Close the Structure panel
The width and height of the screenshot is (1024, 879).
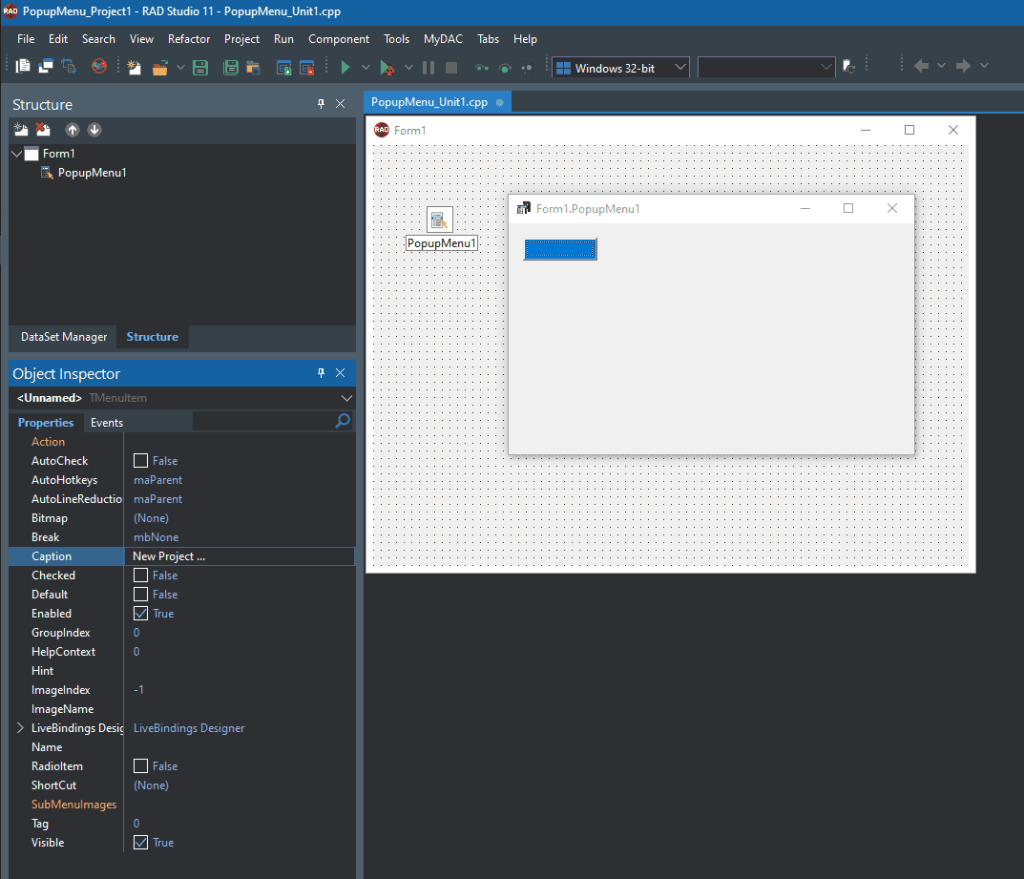pos(340,103)
